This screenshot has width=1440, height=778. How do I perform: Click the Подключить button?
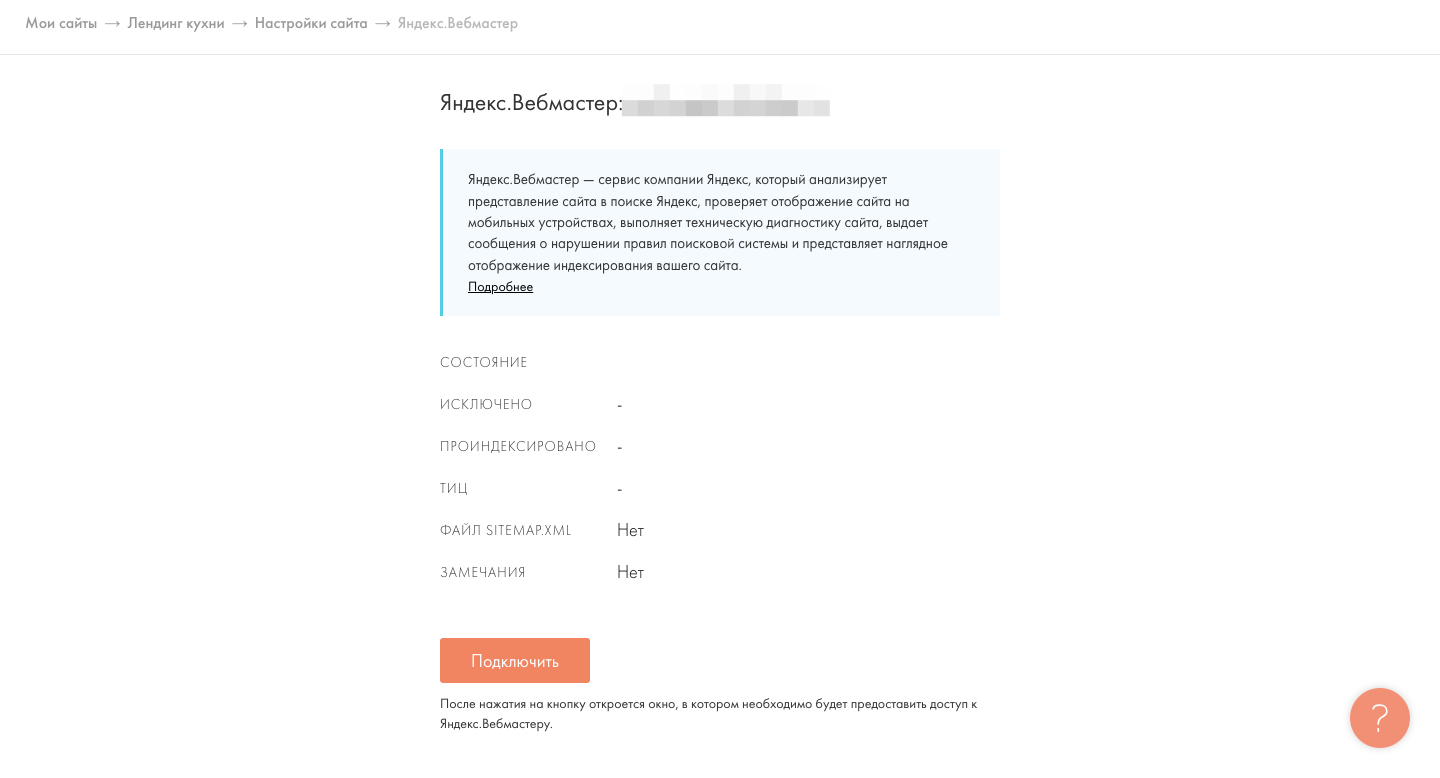click(x=514, y=661)
